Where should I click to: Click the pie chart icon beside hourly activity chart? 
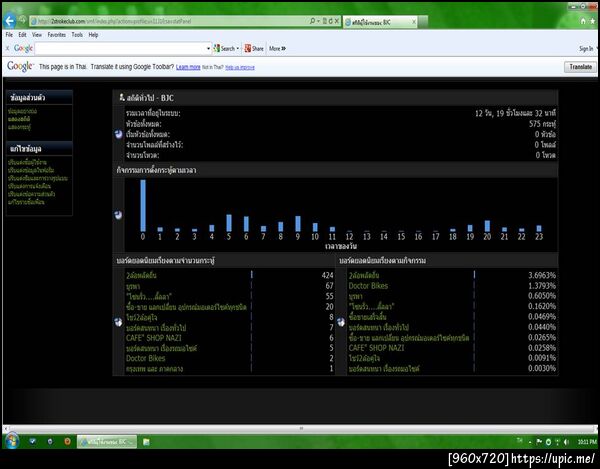click(119, 215)
